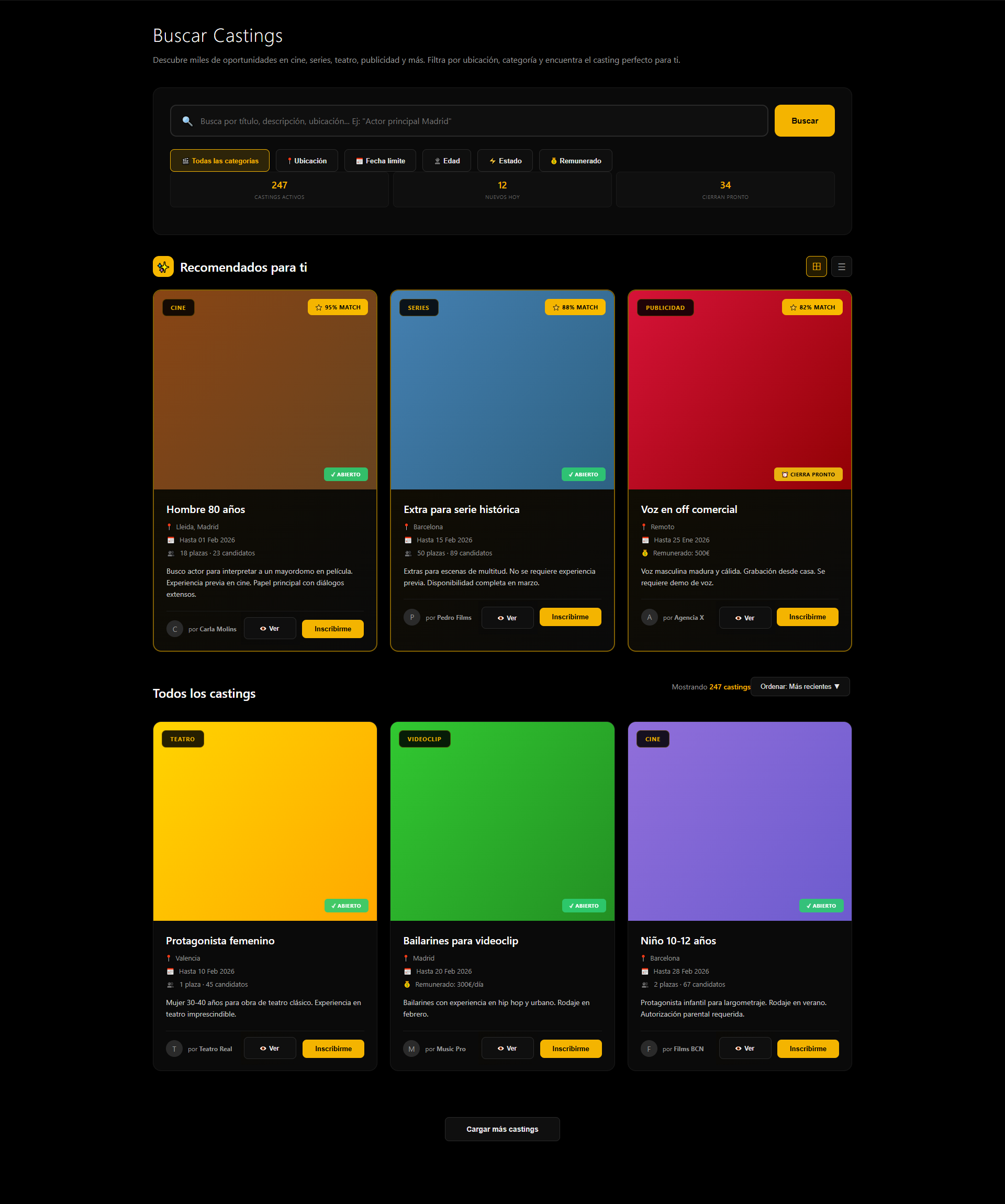
Task: Open the Fecha límite filter
Action: [380, 161]
